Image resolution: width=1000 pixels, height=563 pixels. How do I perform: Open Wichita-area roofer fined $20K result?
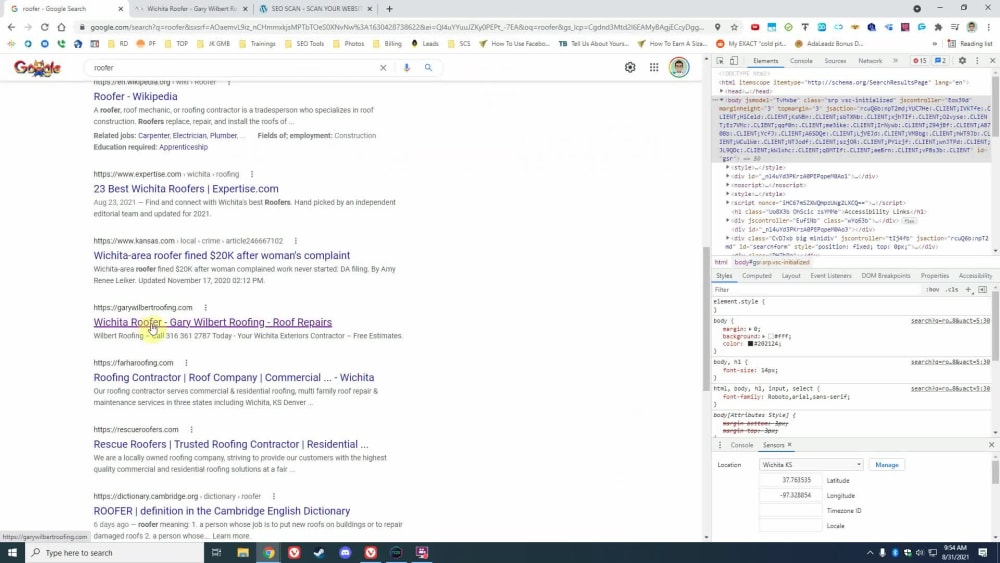[x=221, y=255]
